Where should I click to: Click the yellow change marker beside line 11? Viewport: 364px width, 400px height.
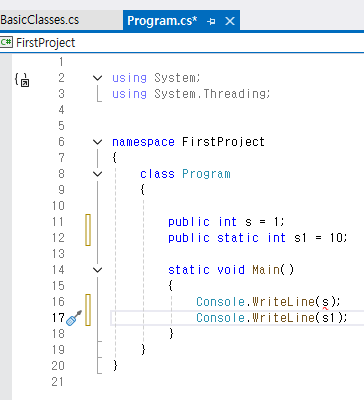coord(88,222)
